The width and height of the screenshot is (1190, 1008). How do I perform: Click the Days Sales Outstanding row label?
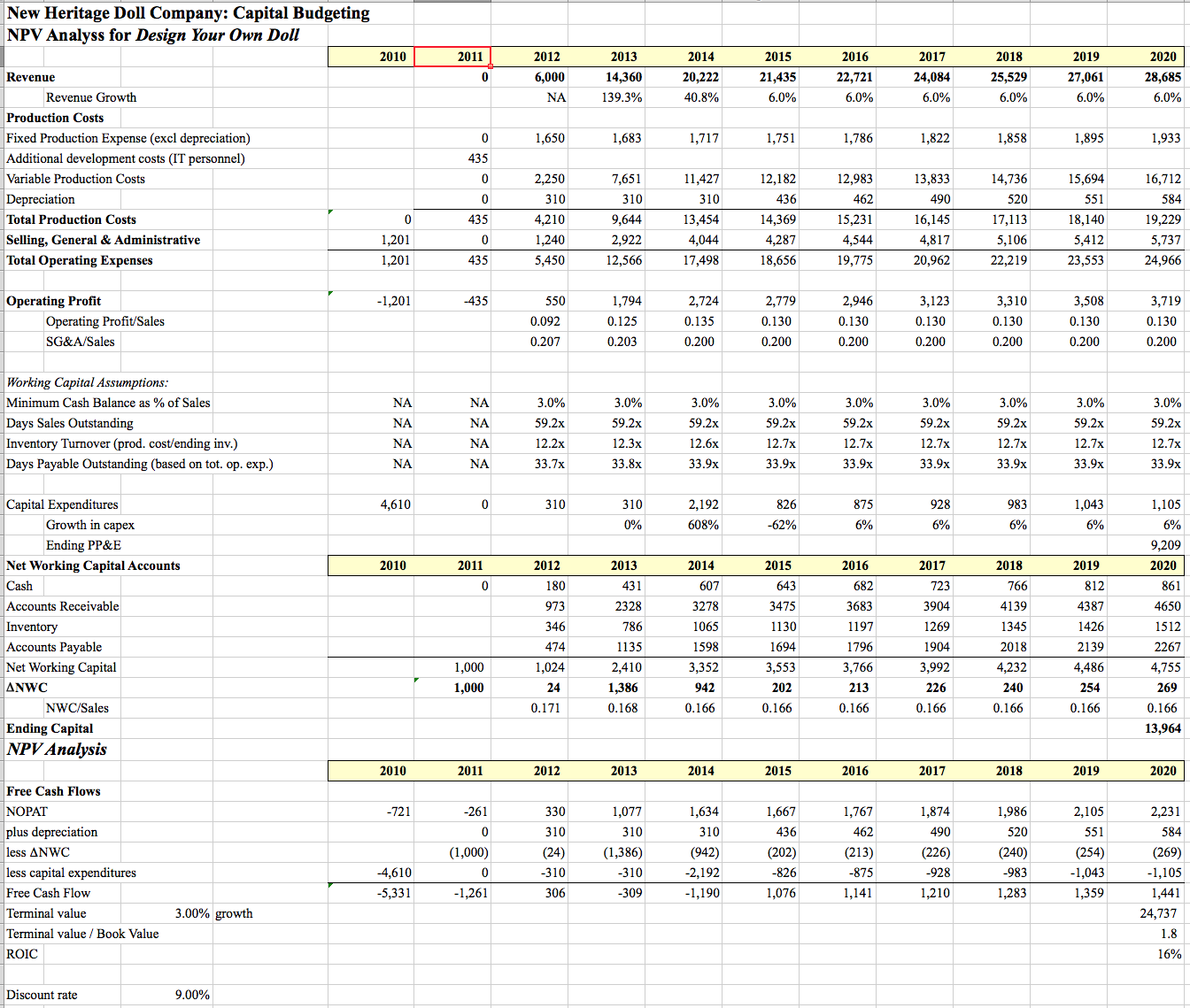coord(69,423)
